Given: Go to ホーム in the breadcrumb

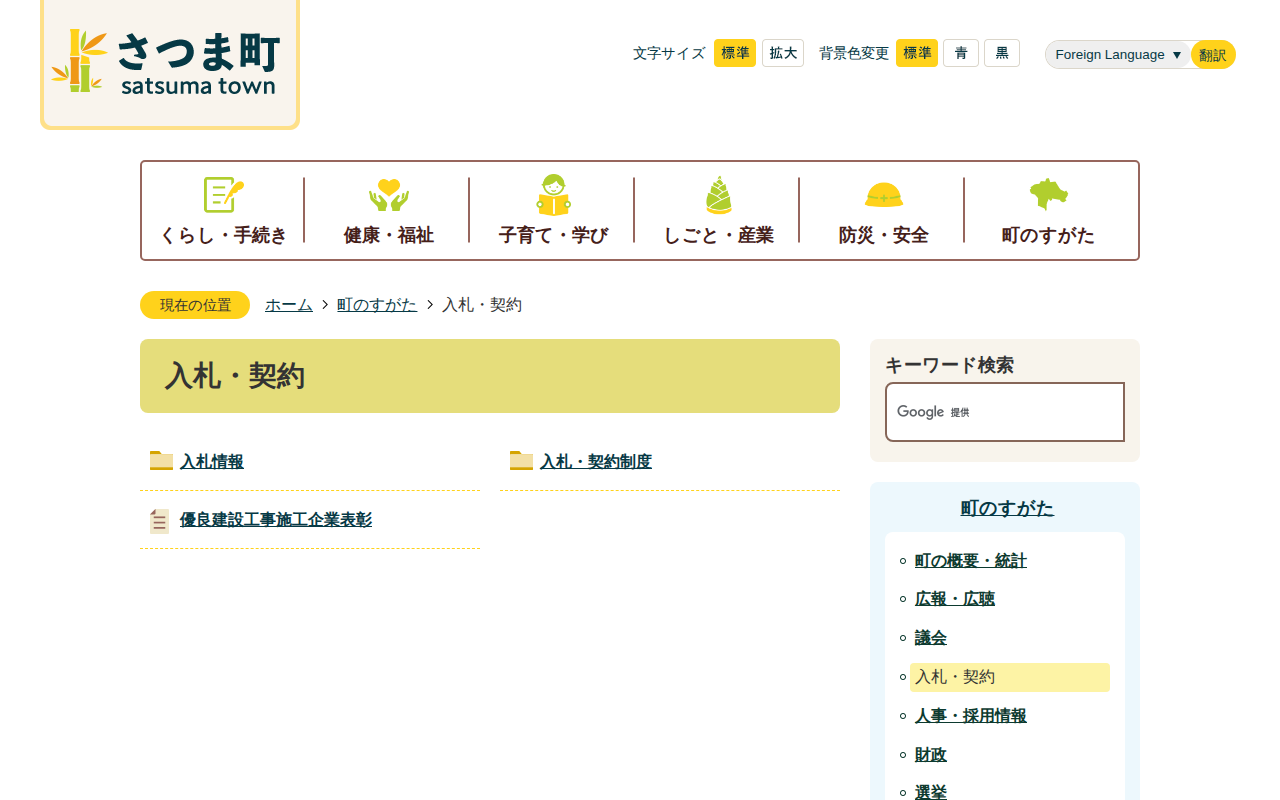Looking at the screenshot, I should point(289,305).
